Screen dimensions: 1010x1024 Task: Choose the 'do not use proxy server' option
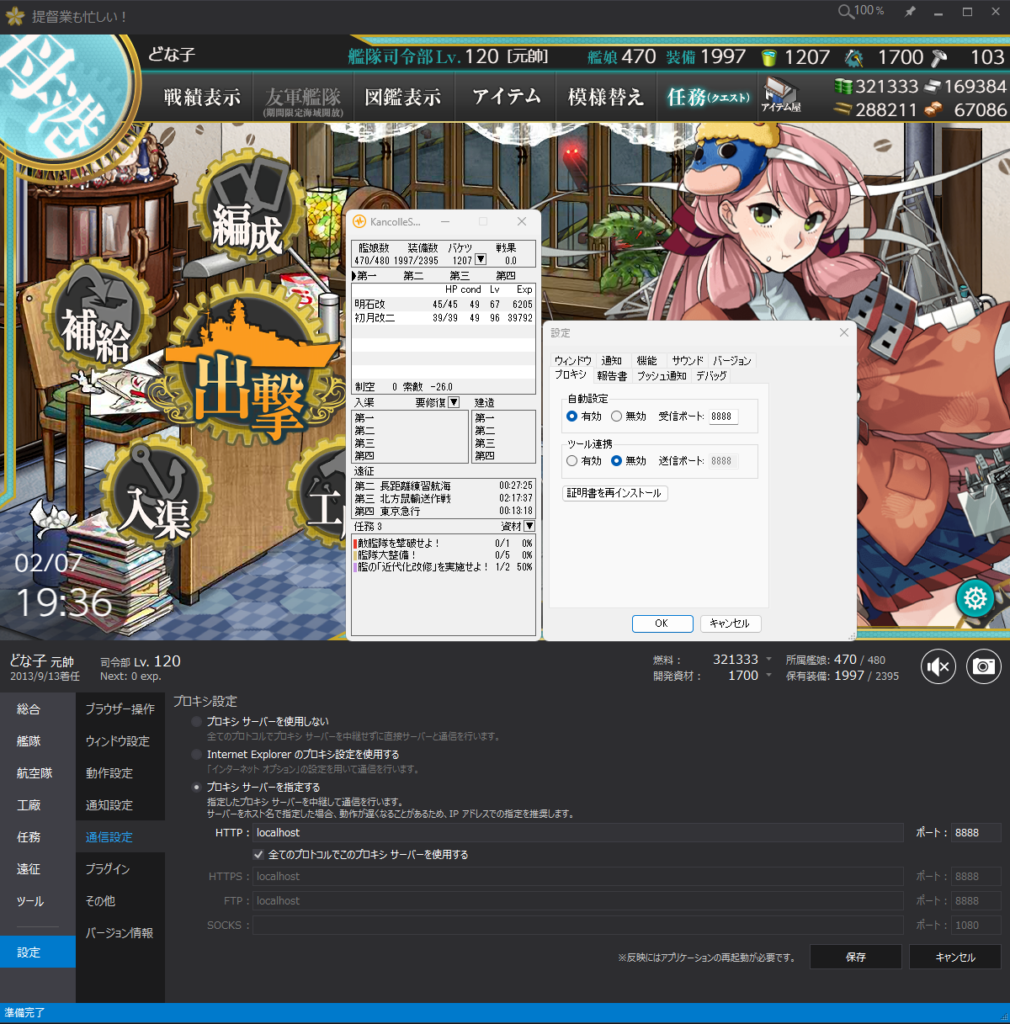pos(196,722)
